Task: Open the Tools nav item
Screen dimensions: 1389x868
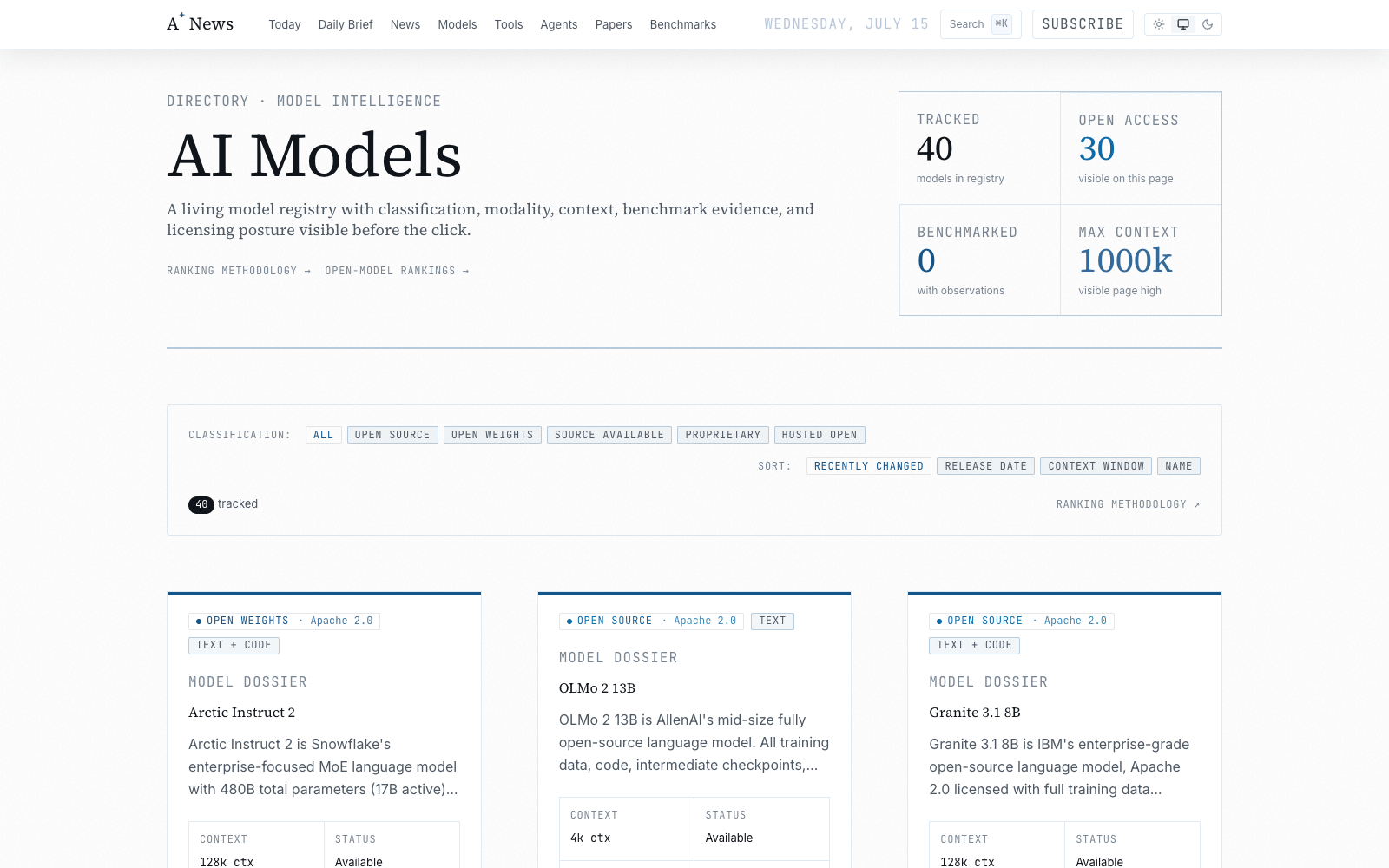Action: coord(509,24)
